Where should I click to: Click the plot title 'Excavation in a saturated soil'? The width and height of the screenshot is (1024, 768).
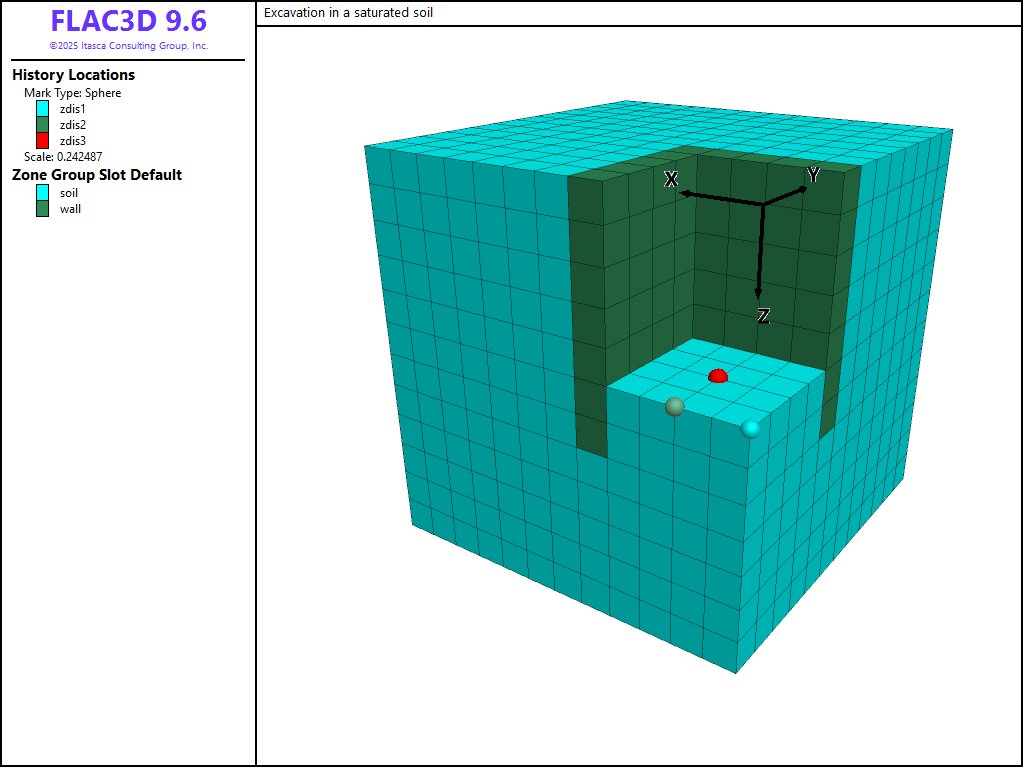(348, 13)
